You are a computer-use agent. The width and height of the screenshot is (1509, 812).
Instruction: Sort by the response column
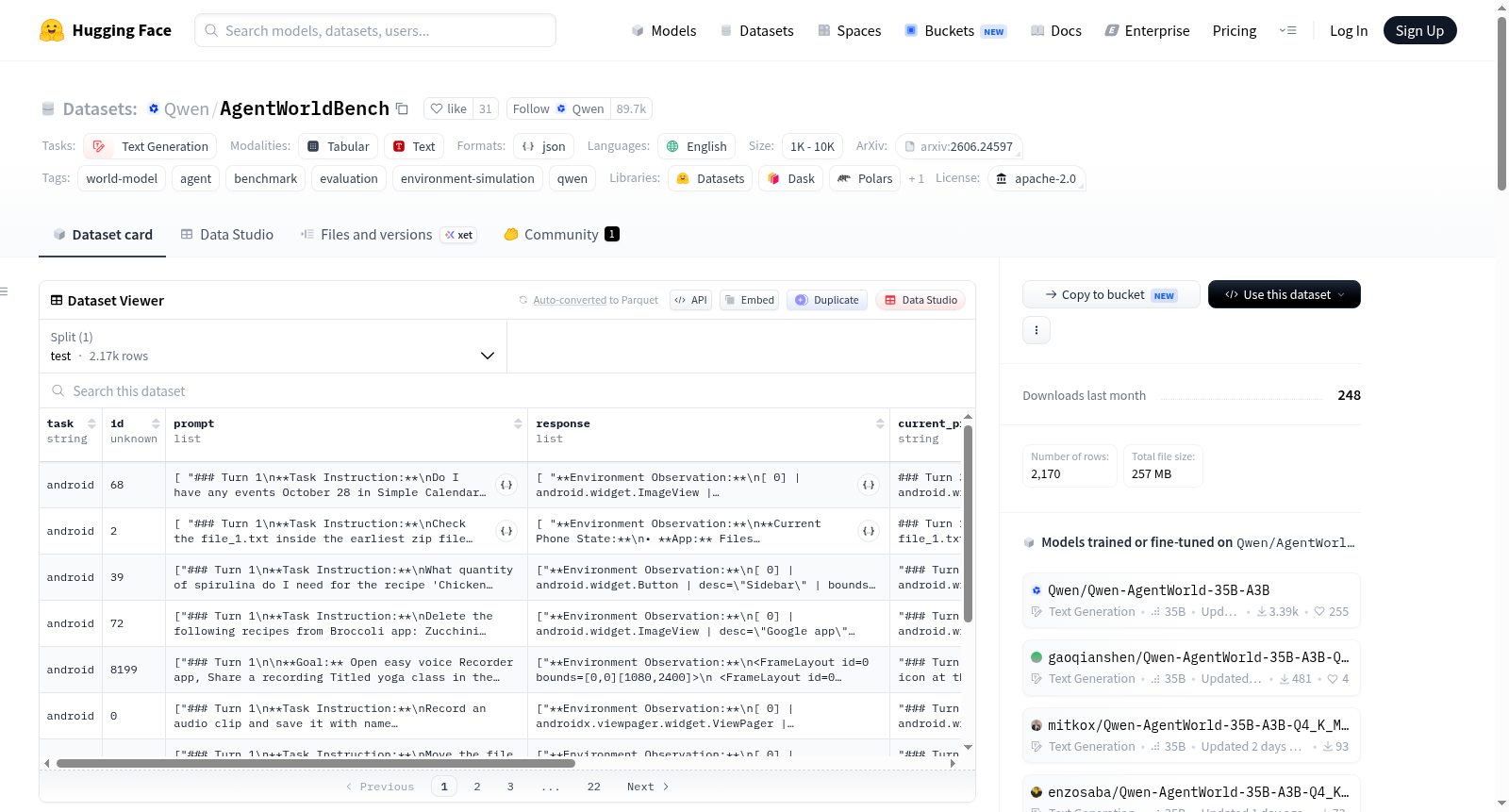point(880,423)
